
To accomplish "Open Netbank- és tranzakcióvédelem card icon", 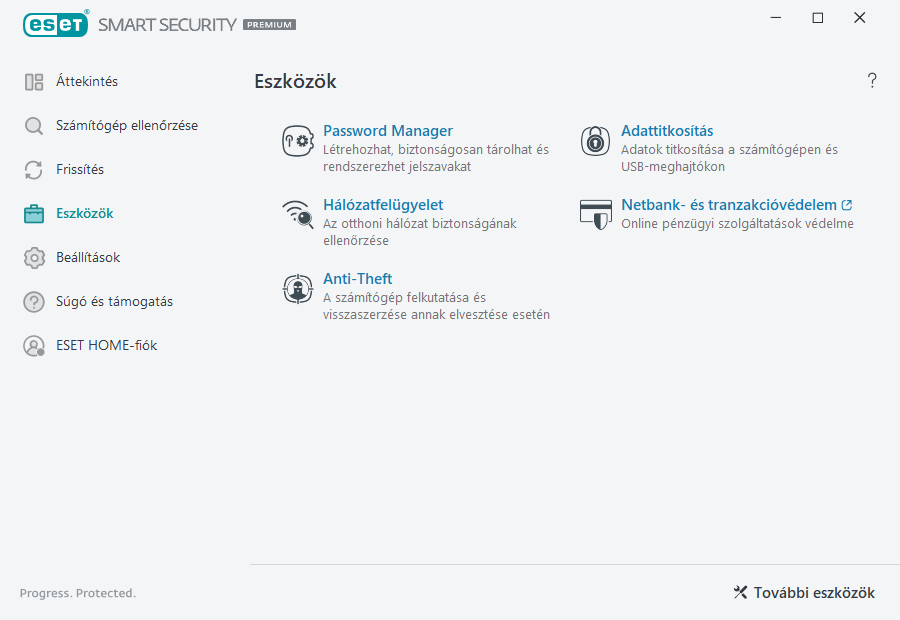I will tap(594, 214).
